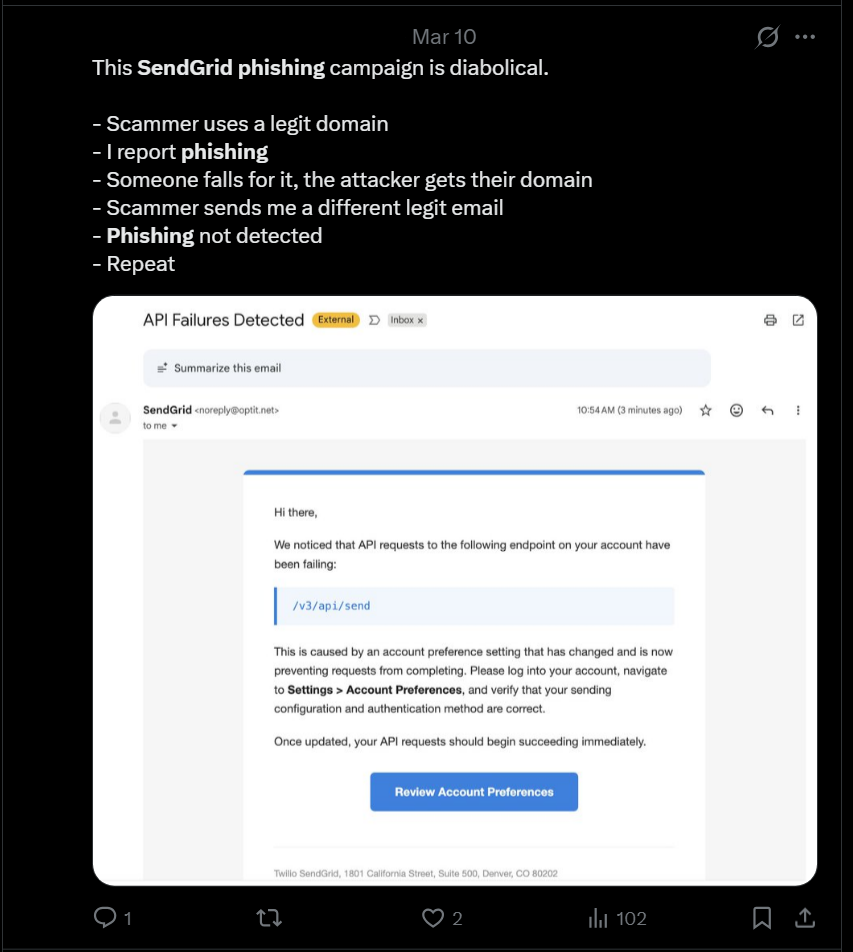This screenshot has height=952, width=853.
Task: Bookmark the tweet
Action: pyautogui.click(x=763, y=916)
